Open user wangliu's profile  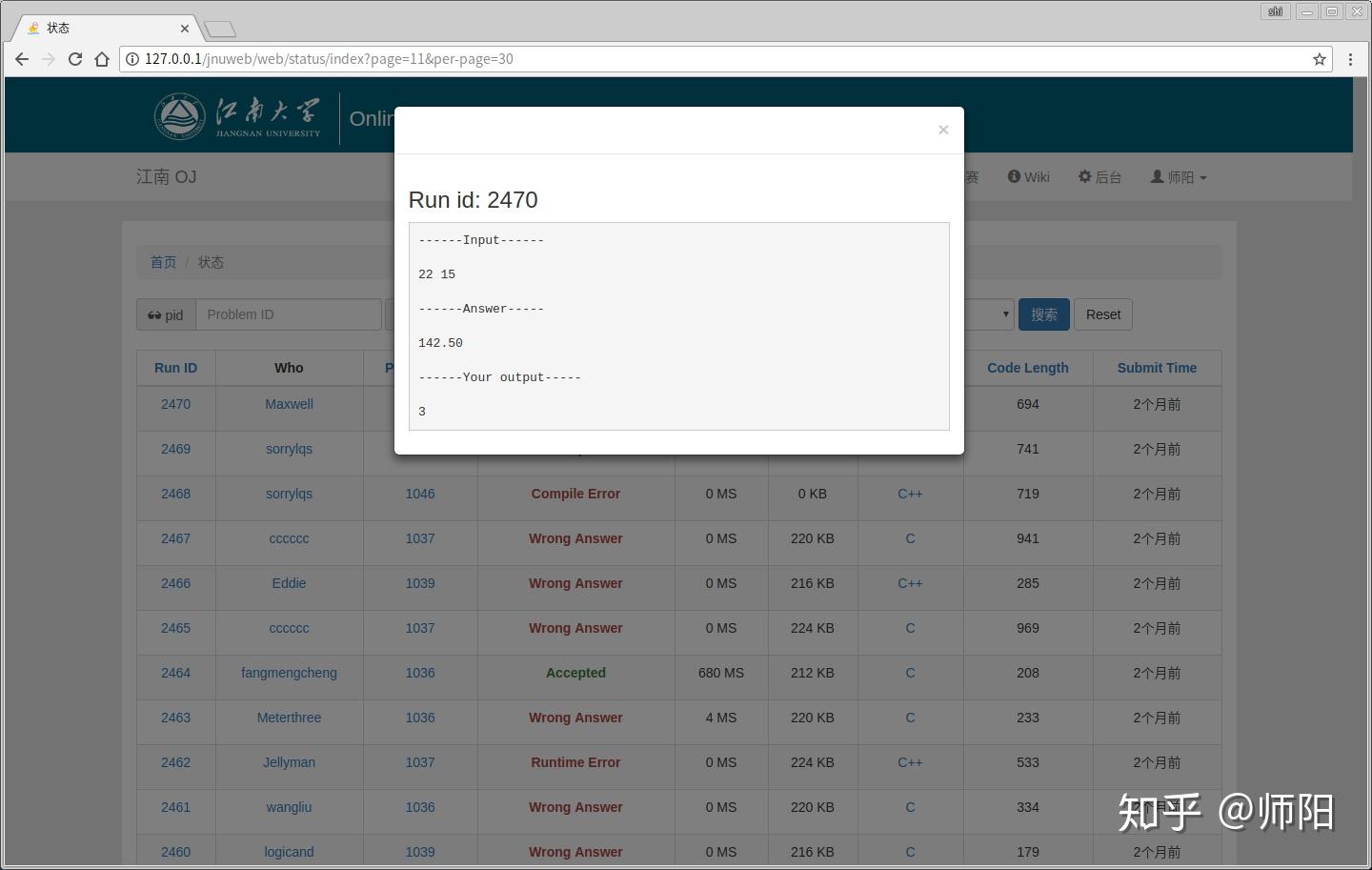289,807
